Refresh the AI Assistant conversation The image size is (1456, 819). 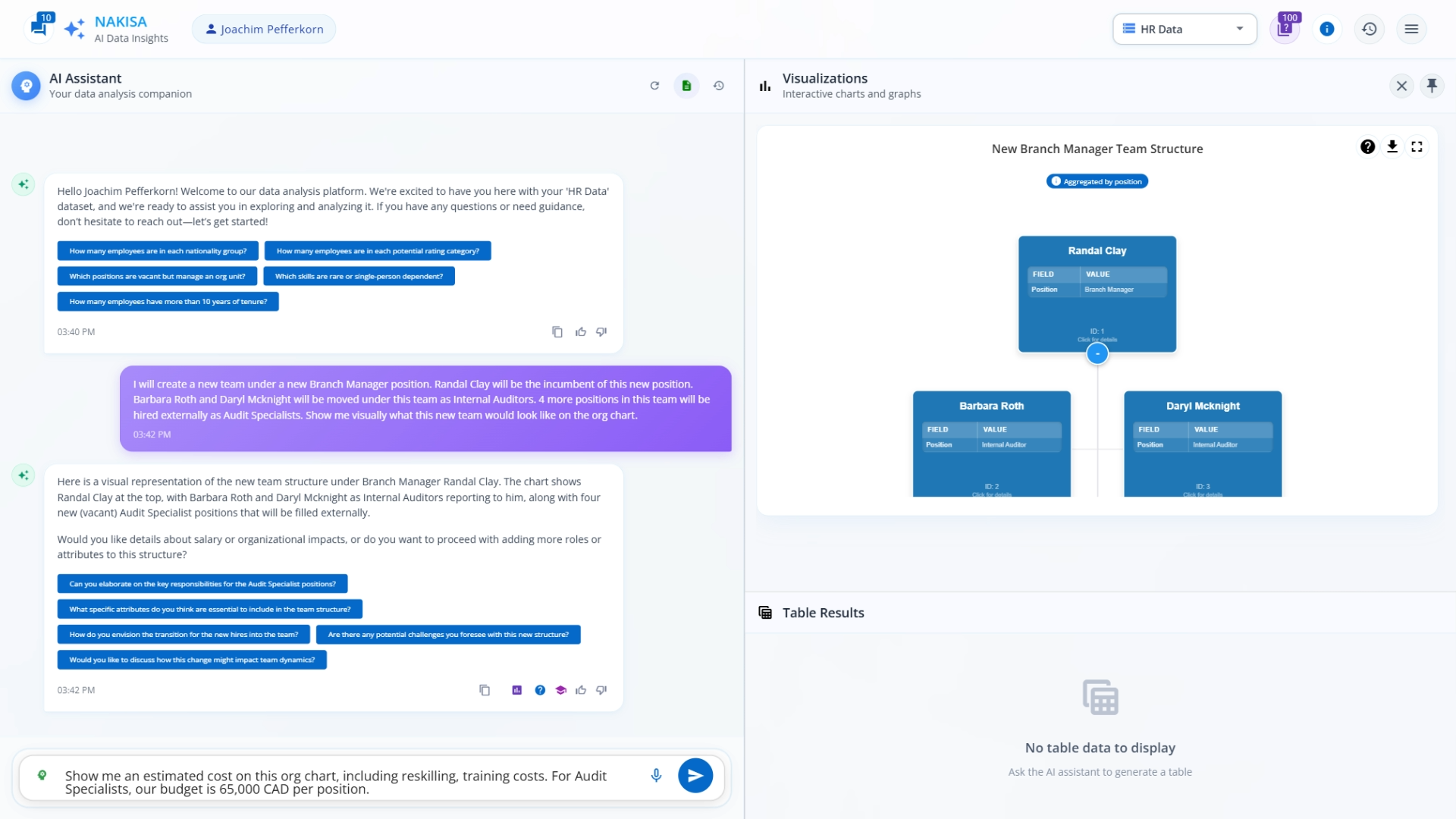pyautogui.click(x=654, y=86)
